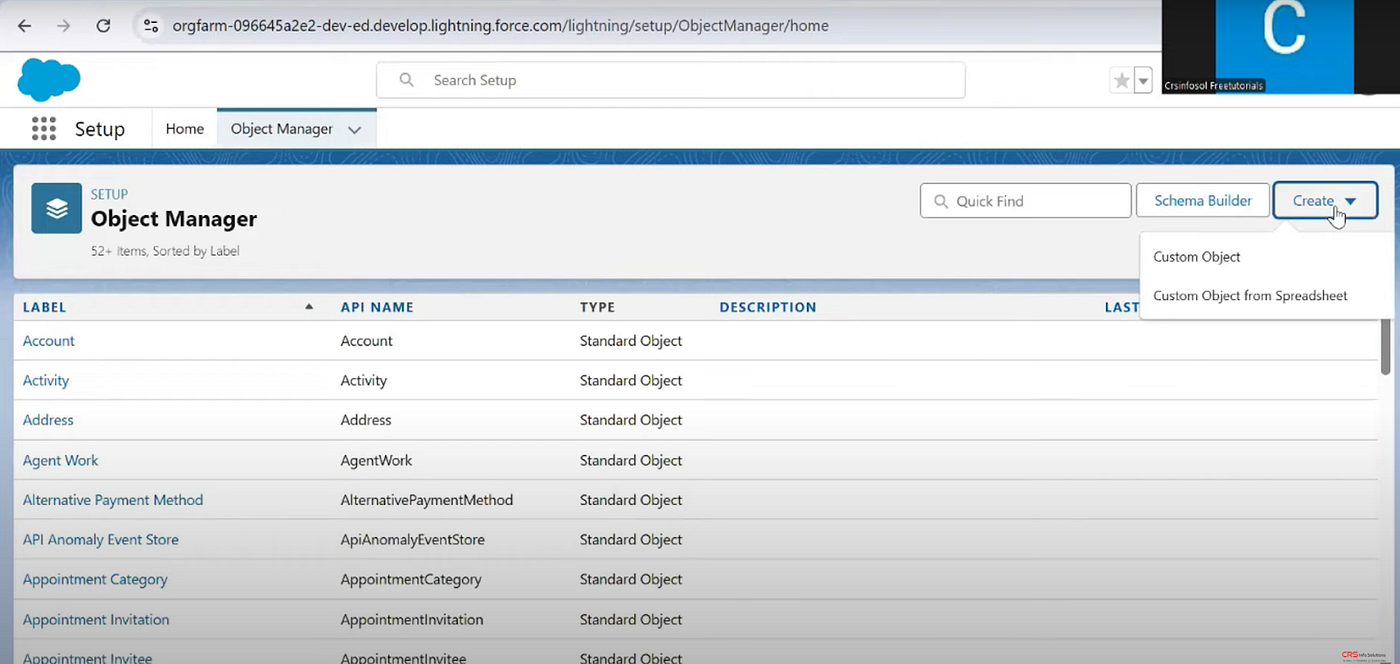Open Appointment Invitation object link
Screen dimensions: 1400x664
(96, 620)
